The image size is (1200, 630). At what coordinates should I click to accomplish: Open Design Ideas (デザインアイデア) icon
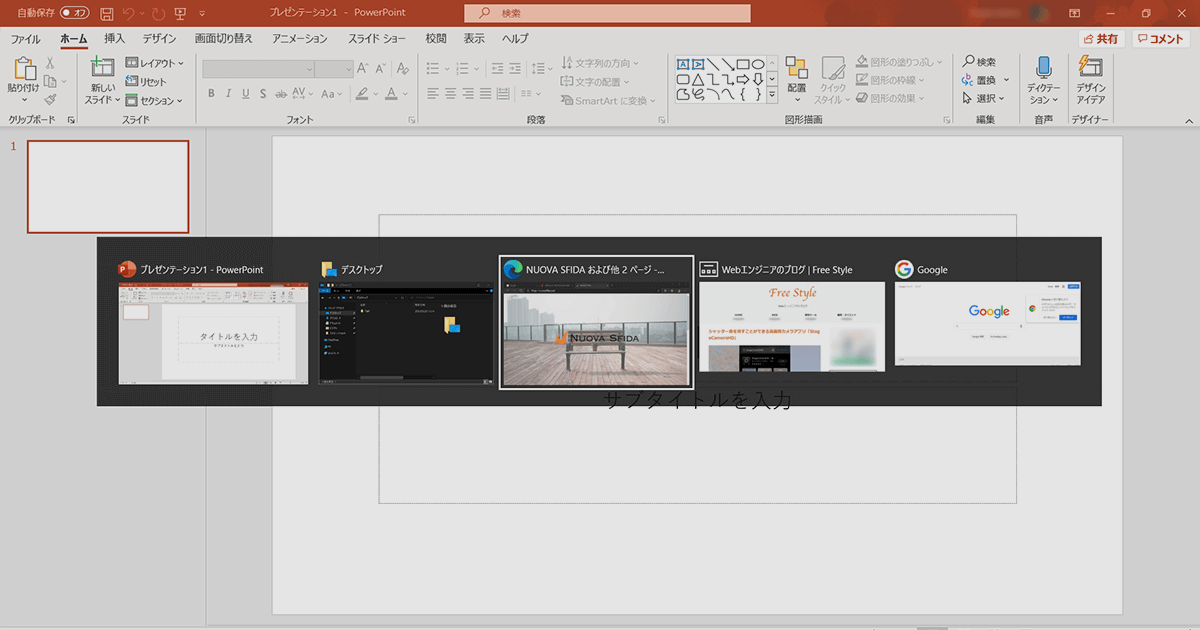coord(1091,68)
